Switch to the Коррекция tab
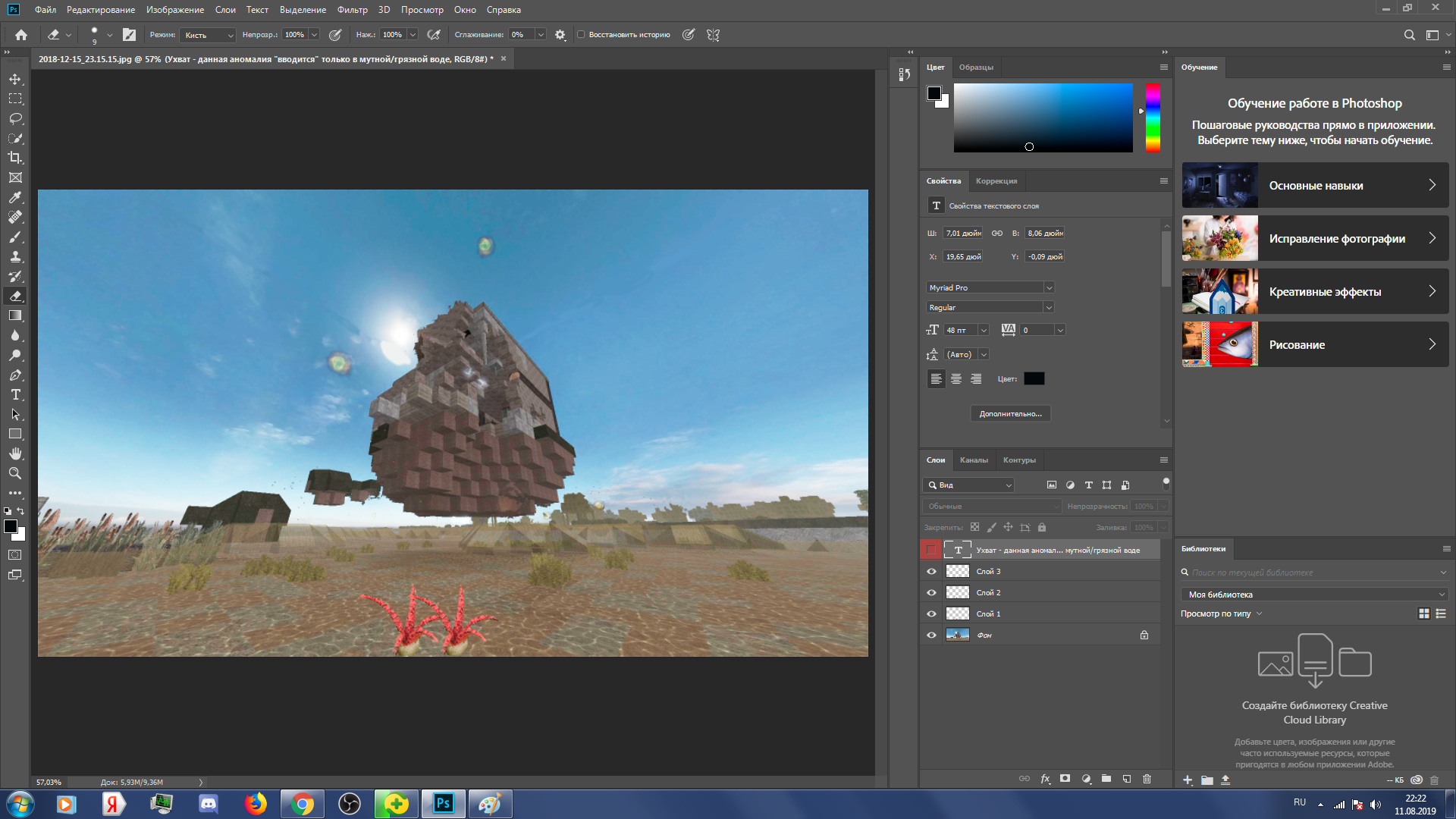 point(996,181)
